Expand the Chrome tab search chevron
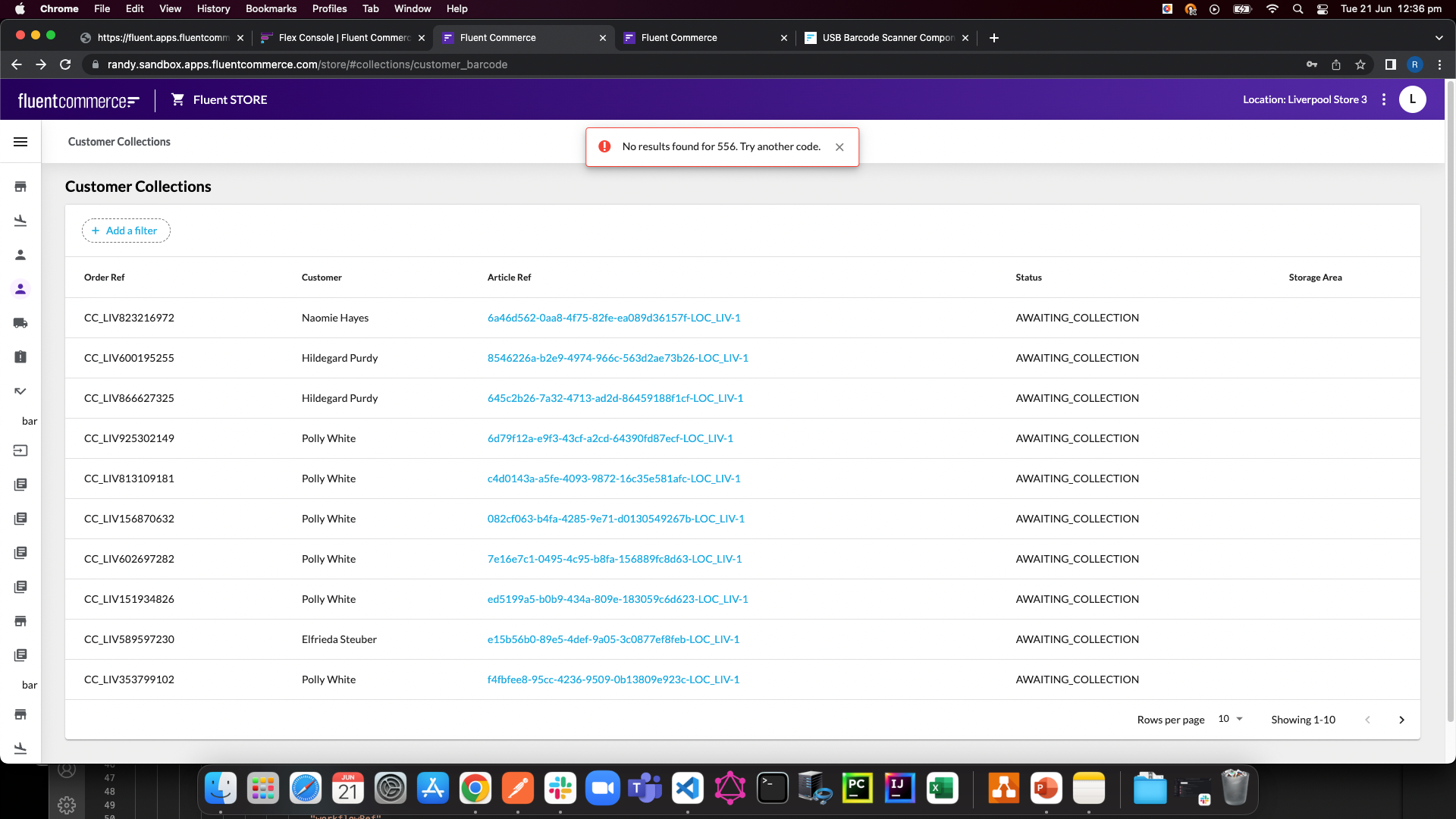The width and height of the screenshot is (1456, 819). tap(1439, 38)
